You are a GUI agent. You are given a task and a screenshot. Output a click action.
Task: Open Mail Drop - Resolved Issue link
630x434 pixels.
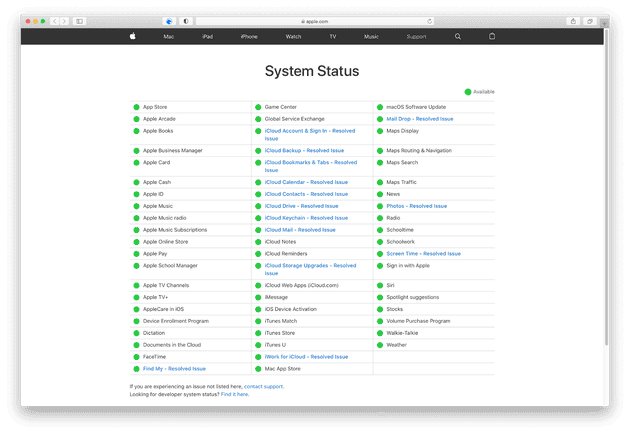[419, 119]
